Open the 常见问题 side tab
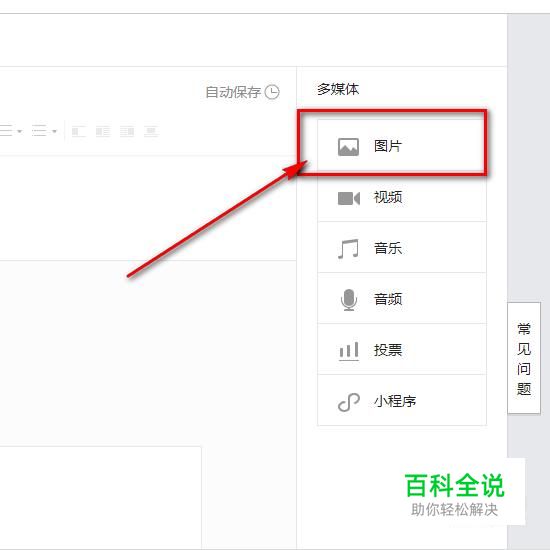 click(524, 358)
